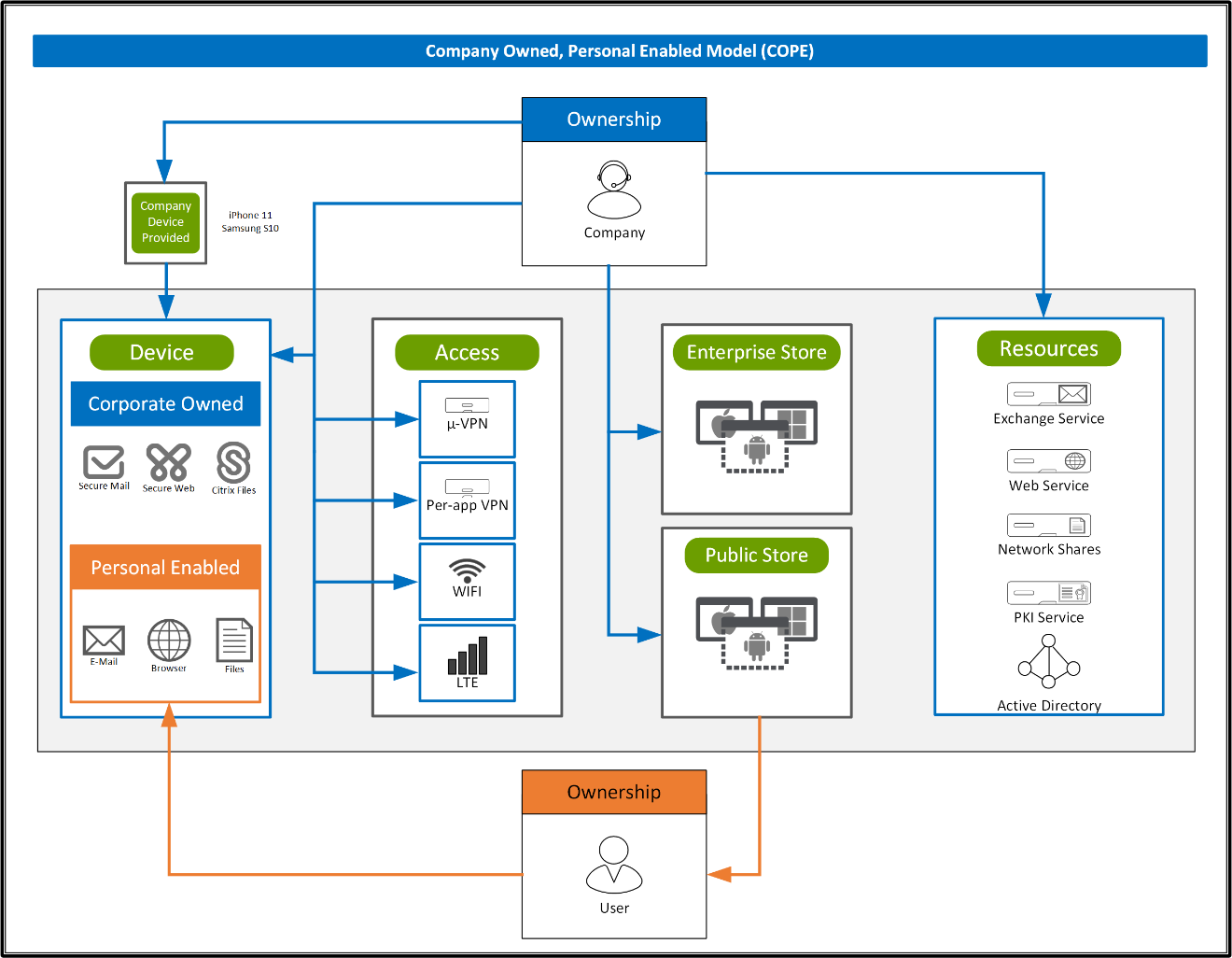Click the "LTE" text label
The height and width of the screenshot is (958, 1232).
(x=468, y=683)
